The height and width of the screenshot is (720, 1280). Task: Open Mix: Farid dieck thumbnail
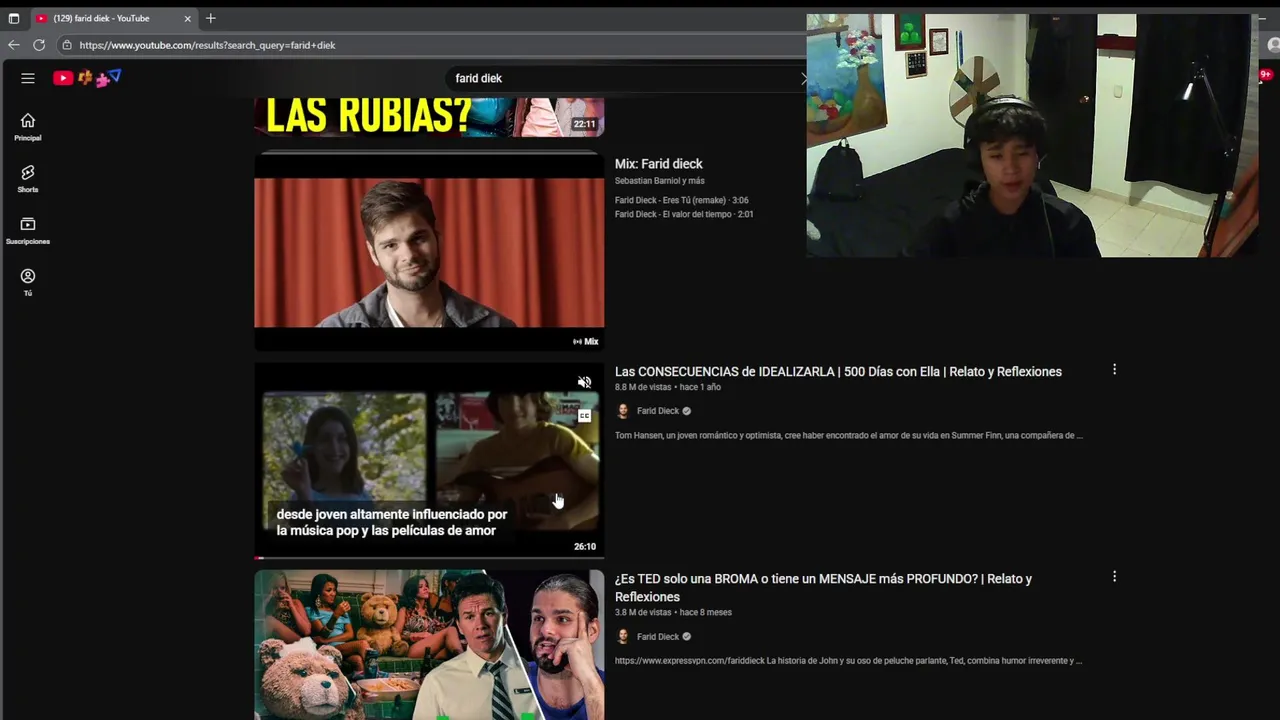pos(429,252)
